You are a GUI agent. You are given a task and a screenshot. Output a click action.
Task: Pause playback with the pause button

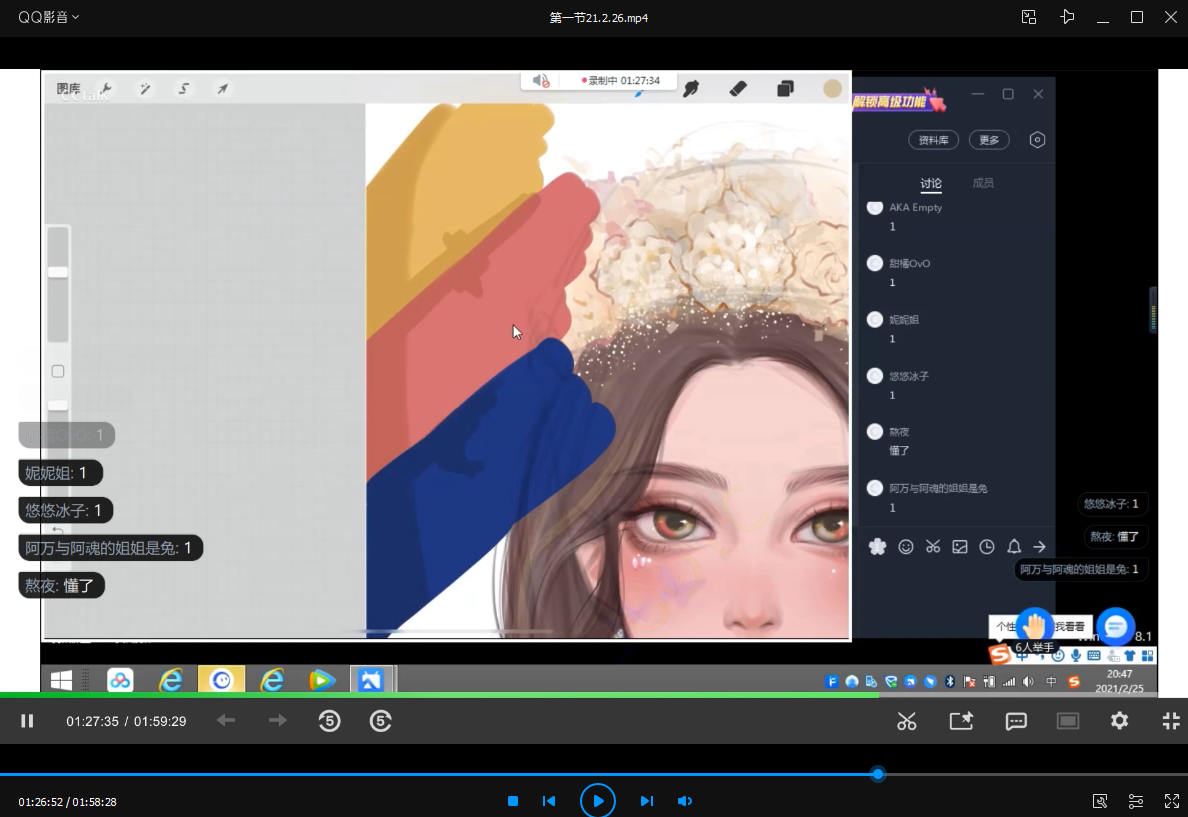click(27, 721)
